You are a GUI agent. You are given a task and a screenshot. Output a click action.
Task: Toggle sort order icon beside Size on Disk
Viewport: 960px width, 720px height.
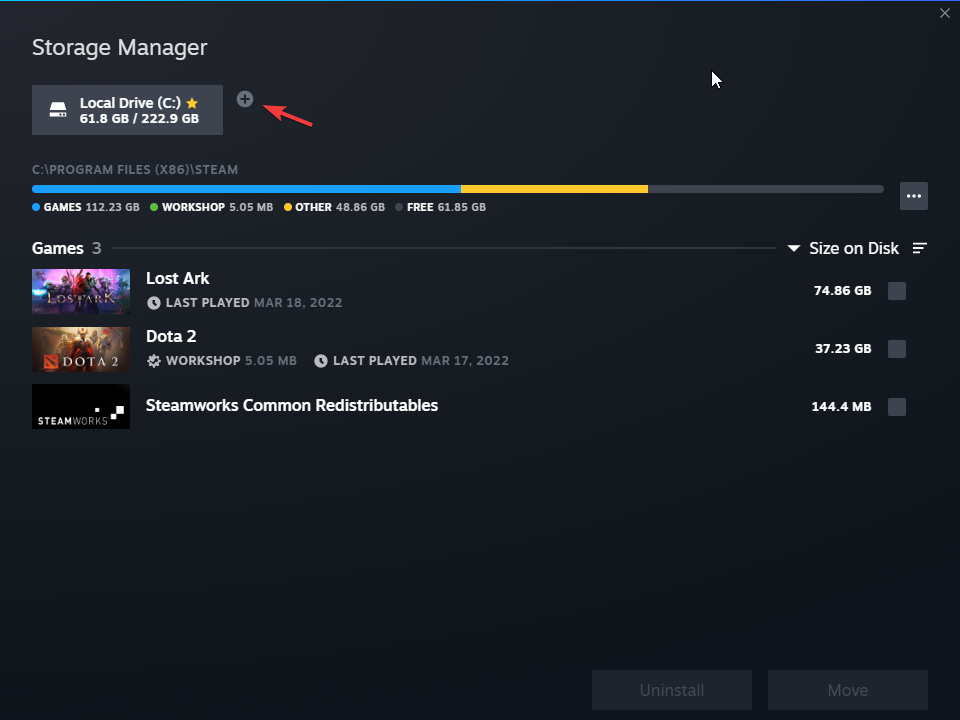(919, 248)
